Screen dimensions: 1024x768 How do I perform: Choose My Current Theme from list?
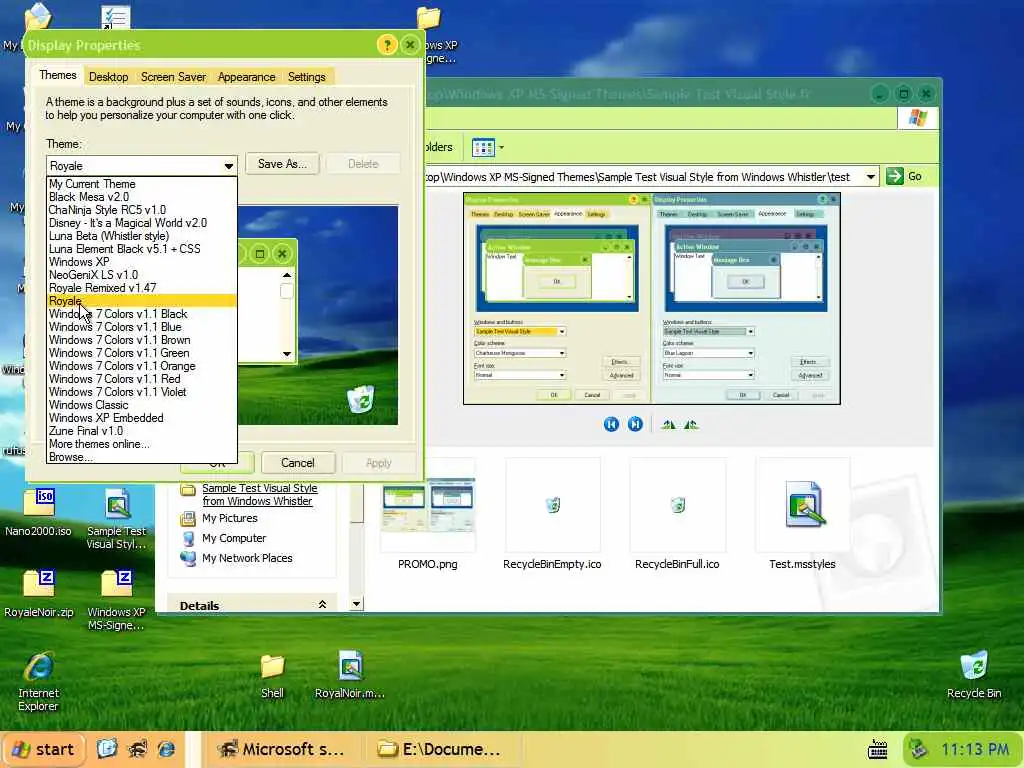tap(142, 184)
